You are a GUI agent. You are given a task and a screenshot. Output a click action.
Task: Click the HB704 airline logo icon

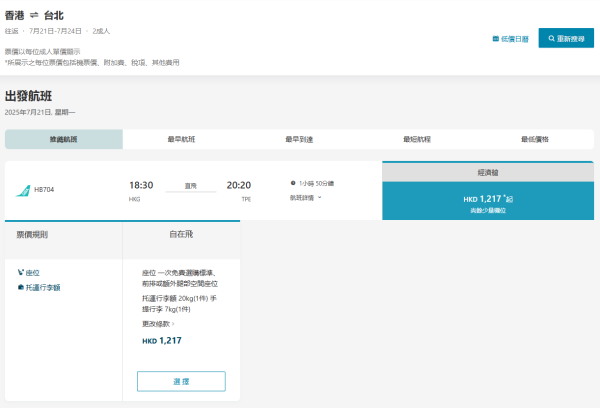23,191
